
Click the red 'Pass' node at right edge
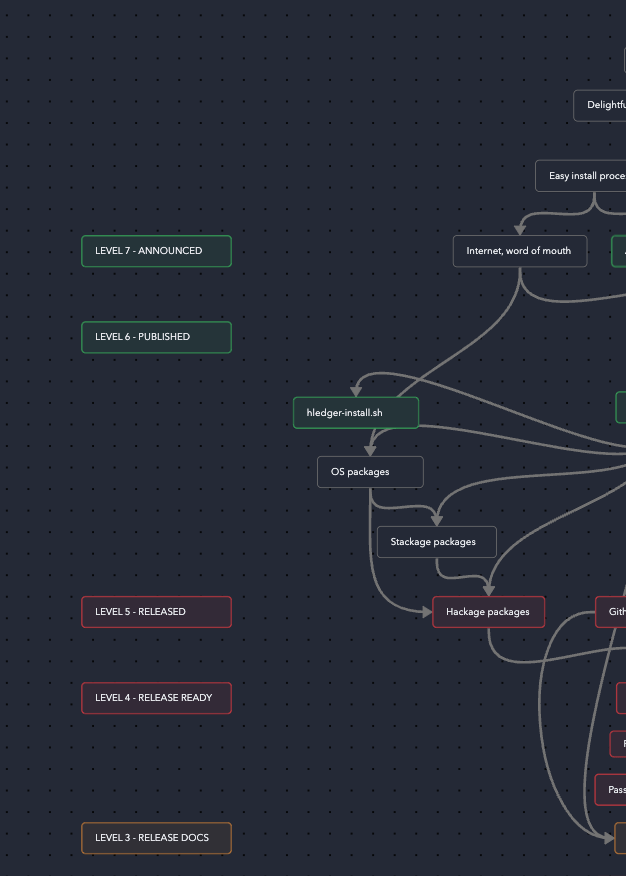(x=612, y=790)
